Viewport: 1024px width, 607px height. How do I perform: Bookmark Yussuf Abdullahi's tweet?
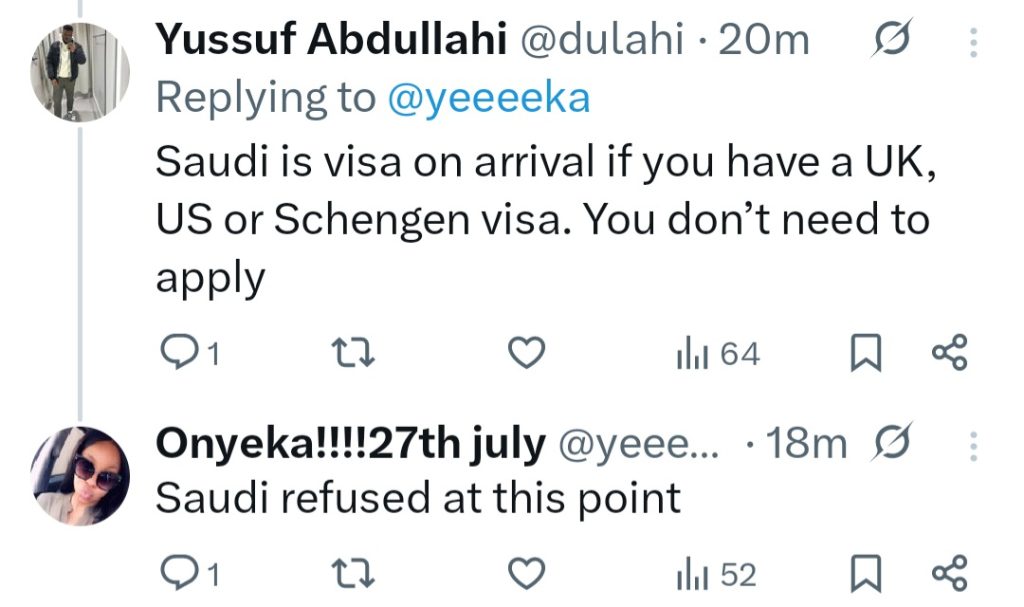pos(862,353)
